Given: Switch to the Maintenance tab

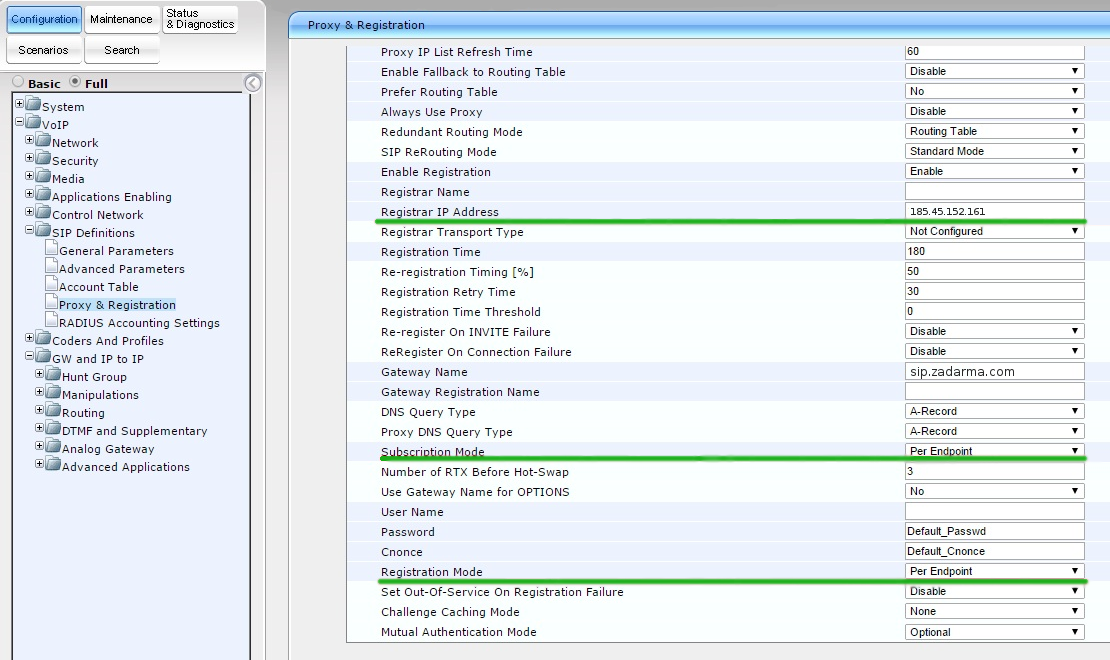Looking at the screenshot, I should click(x=121, y=19).
